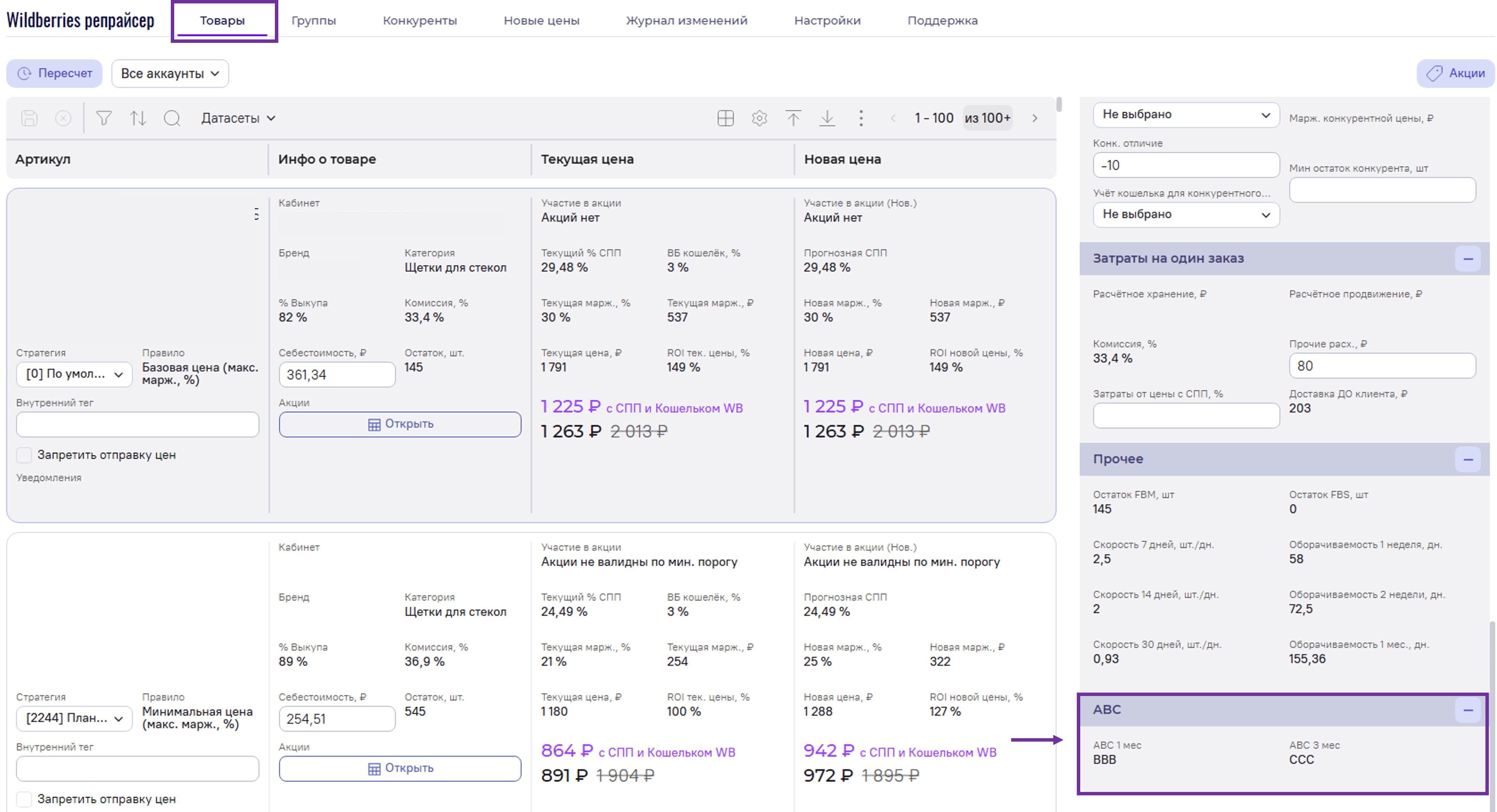Click the sort arrows icon
This screenshot has width=1497, height=812.
tap(138, 118)
